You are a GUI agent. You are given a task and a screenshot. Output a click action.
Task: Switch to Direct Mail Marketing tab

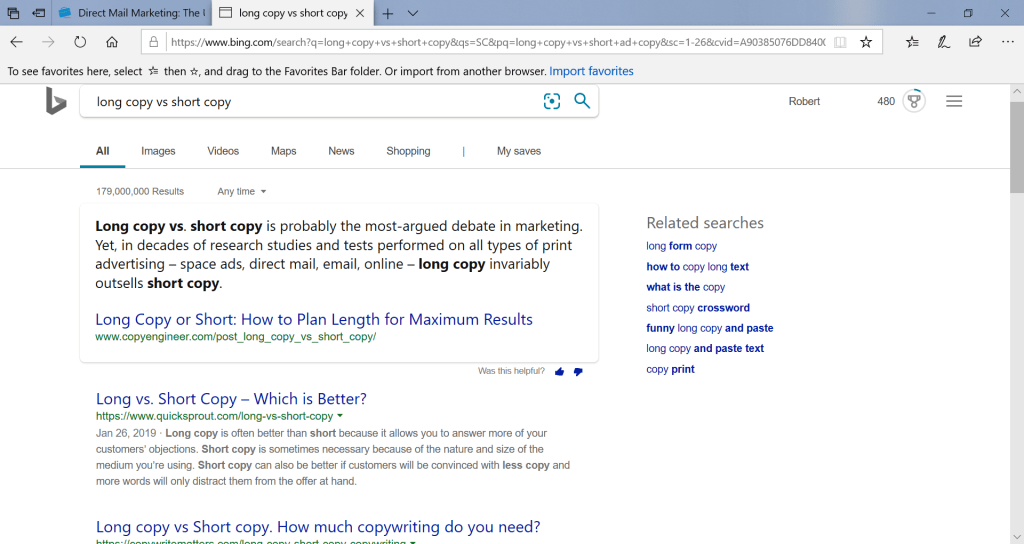click(131, 13)
